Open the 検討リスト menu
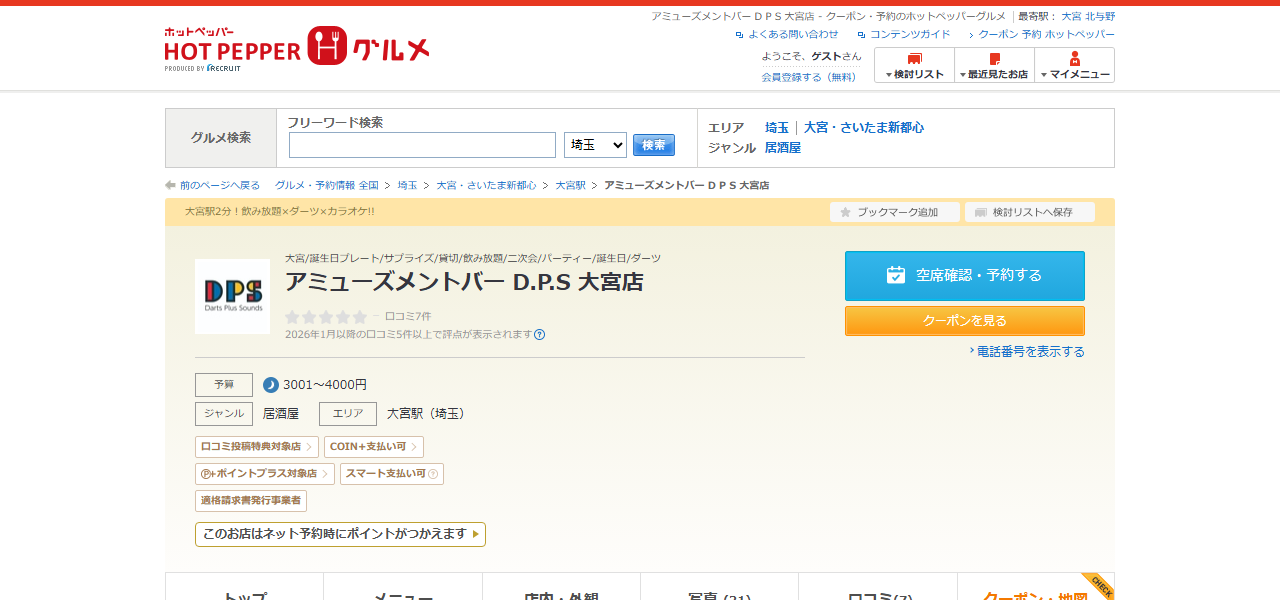The width and height of the screenshot is (1280, 600). click(x=914, y=65)
